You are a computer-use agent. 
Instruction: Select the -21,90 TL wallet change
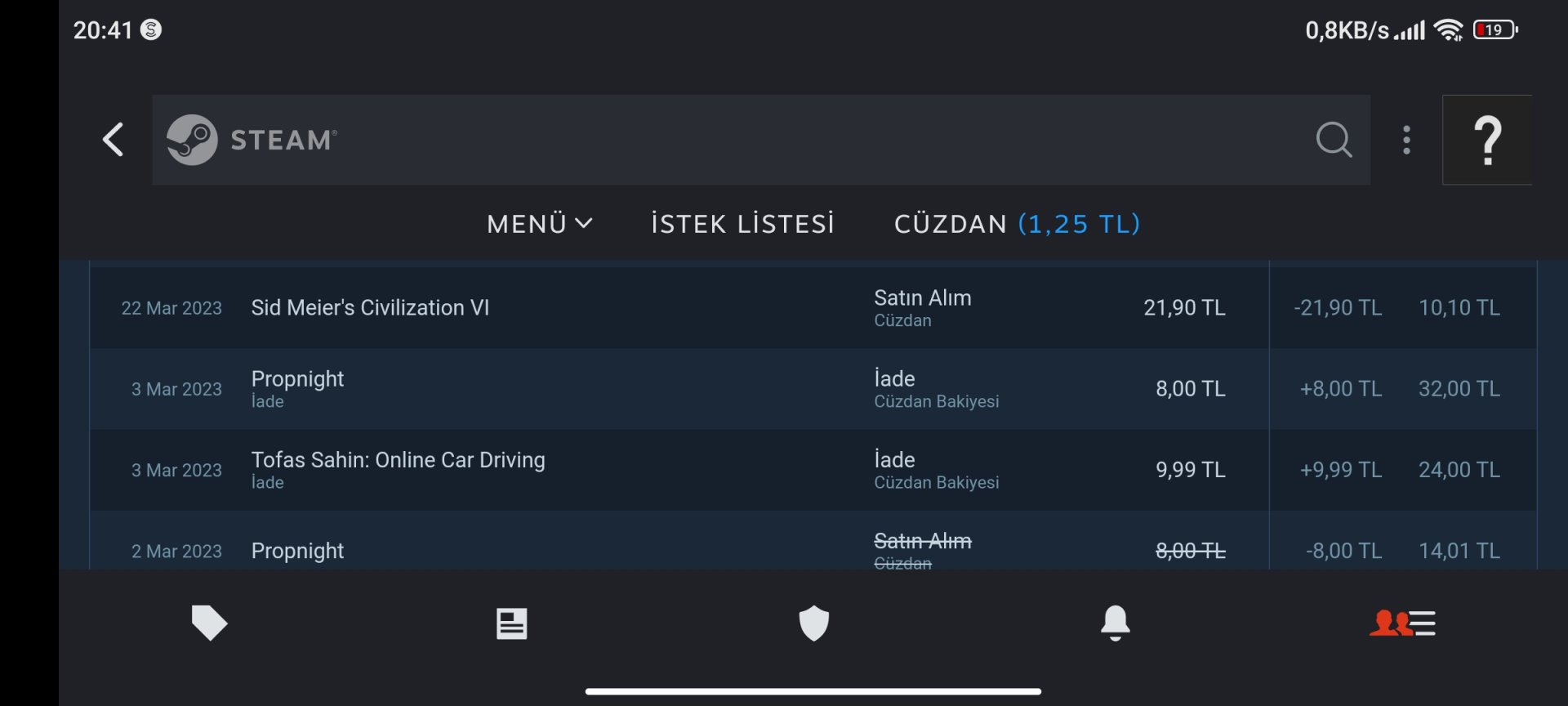[x=1338, y=308]
